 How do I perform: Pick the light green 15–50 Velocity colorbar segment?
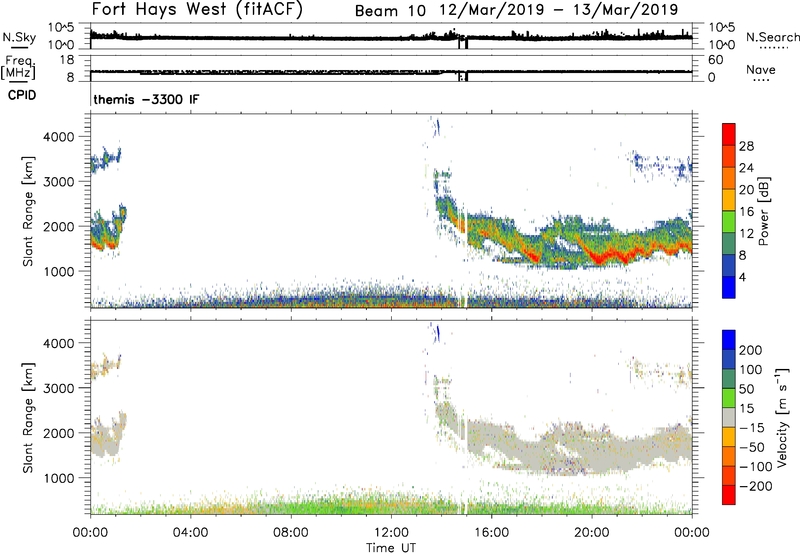point(729,398)
